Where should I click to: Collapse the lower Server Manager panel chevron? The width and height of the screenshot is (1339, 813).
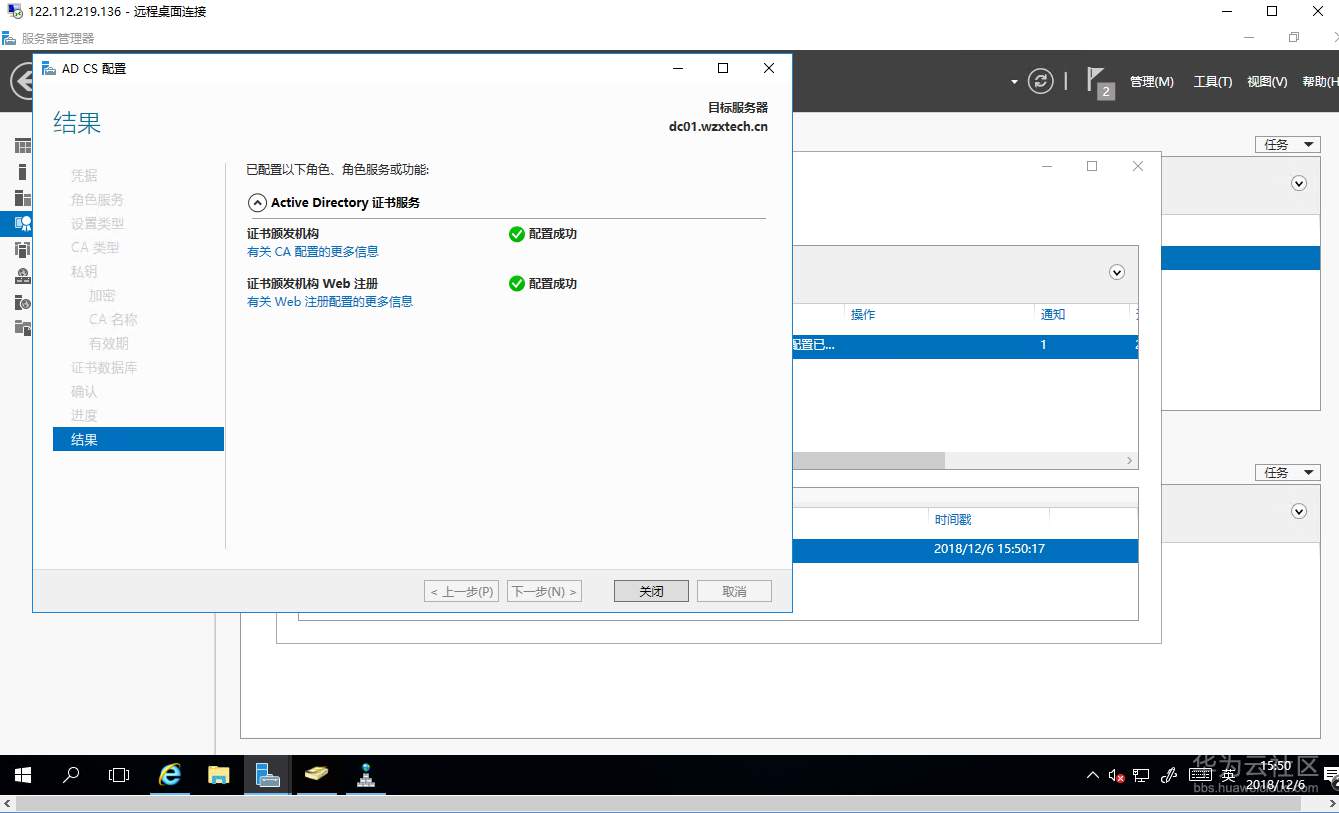(1299, 511)
